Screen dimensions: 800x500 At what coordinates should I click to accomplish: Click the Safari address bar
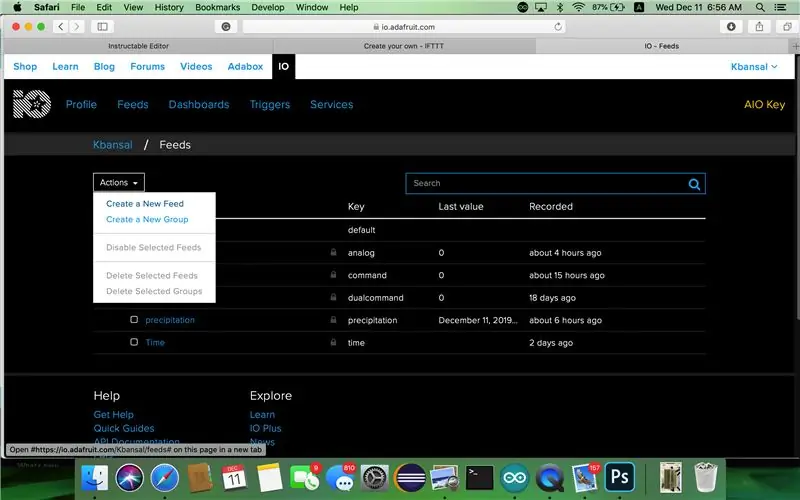[404, 27]
